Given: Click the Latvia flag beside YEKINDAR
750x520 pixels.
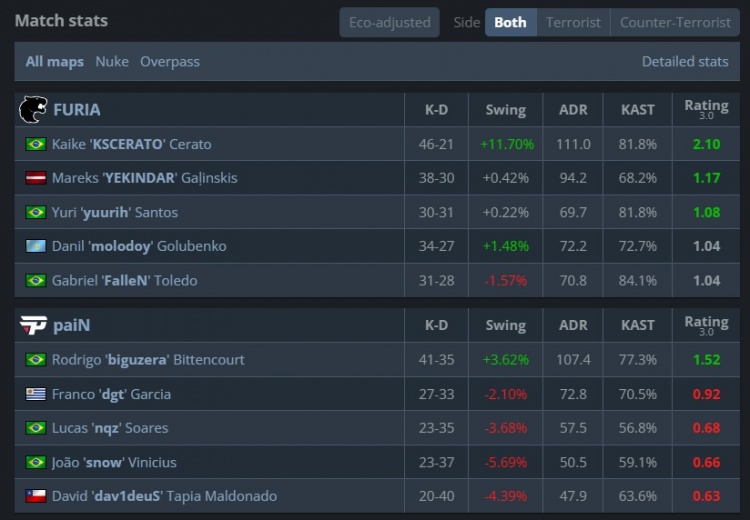Looking at the screenshot, I should [36, 178].
